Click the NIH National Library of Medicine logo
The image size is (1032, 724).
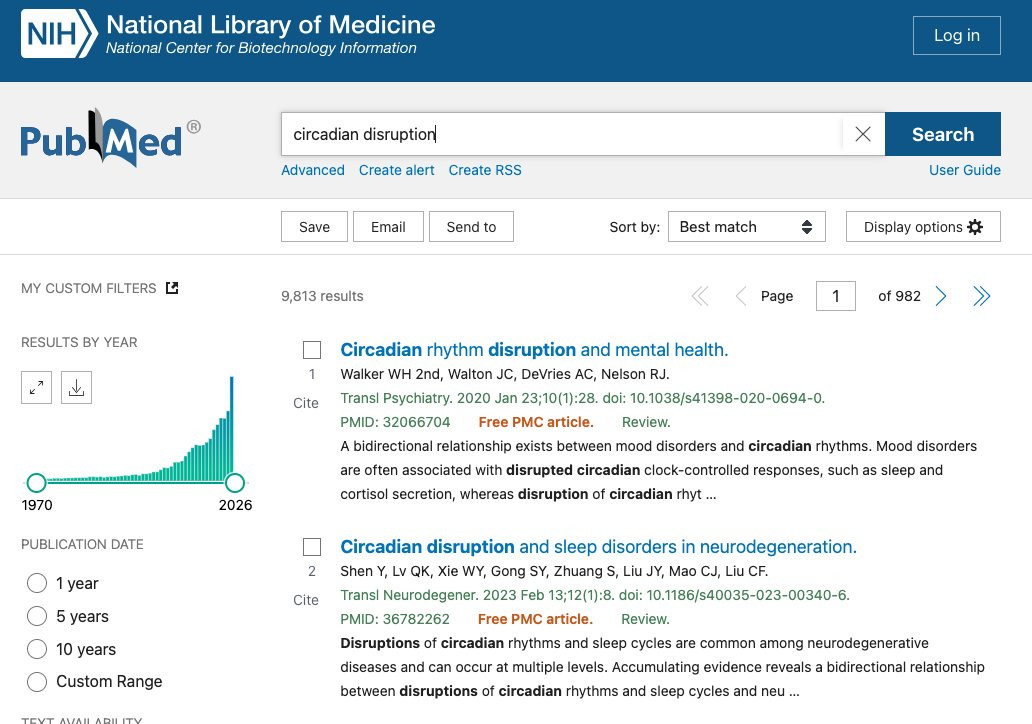tap(228, 34)
